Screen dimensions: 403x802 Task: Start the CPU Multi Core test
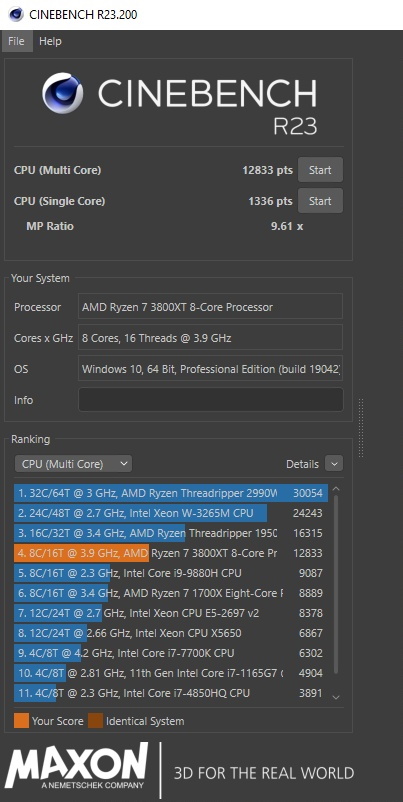pyautogui.click(x=320, y=170)
